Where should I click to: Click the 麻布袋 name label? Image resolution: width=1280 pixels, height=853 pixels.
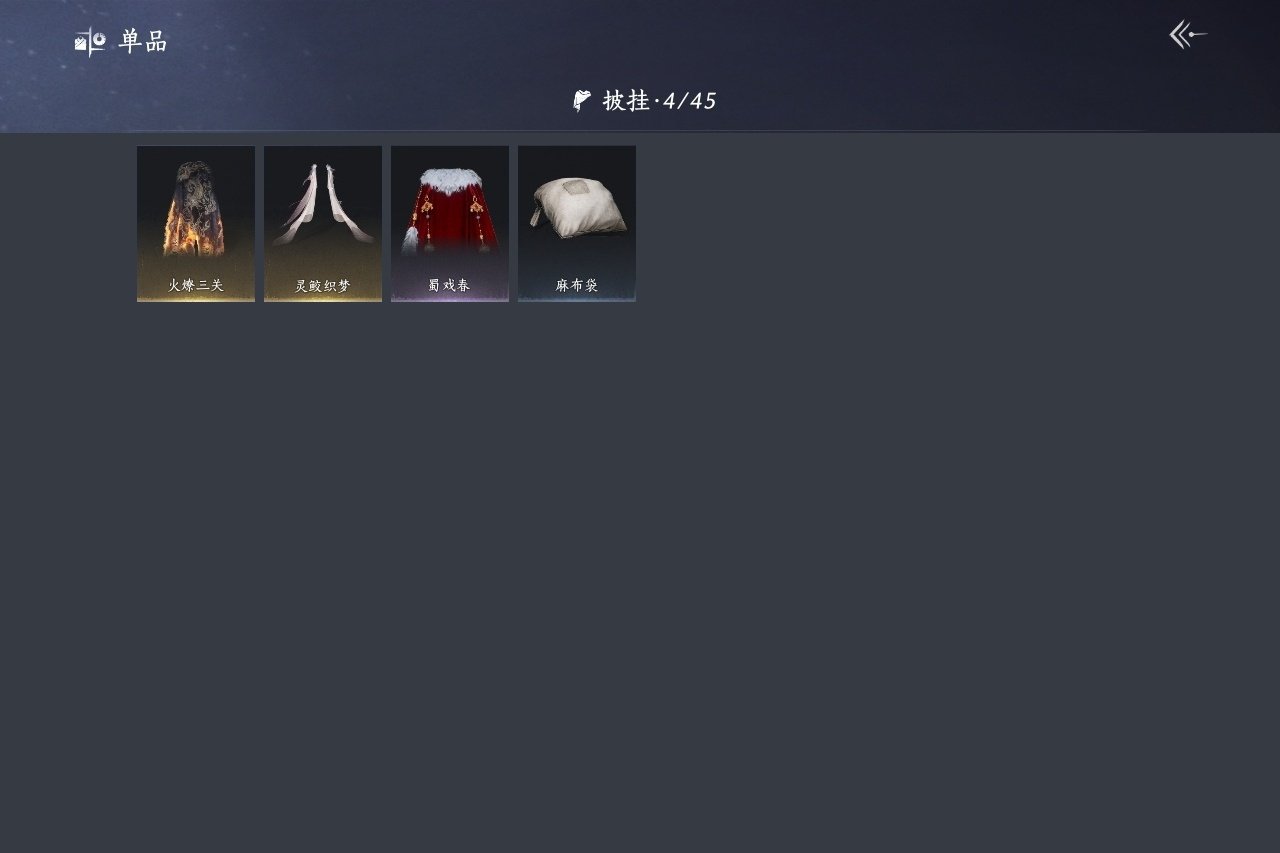(x=577, y=286)
